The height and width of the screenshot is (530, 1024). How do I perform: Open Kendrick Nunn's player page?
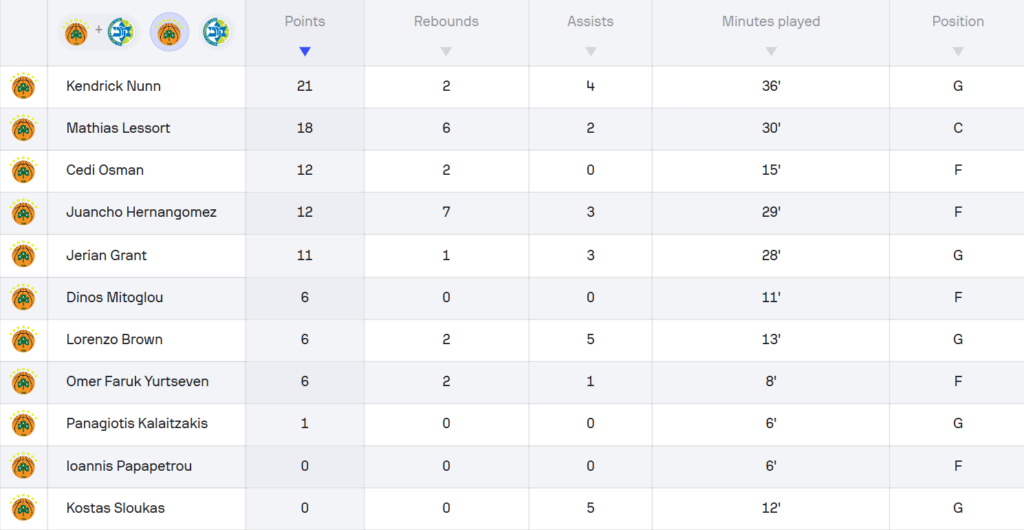[x=113, y=86]
